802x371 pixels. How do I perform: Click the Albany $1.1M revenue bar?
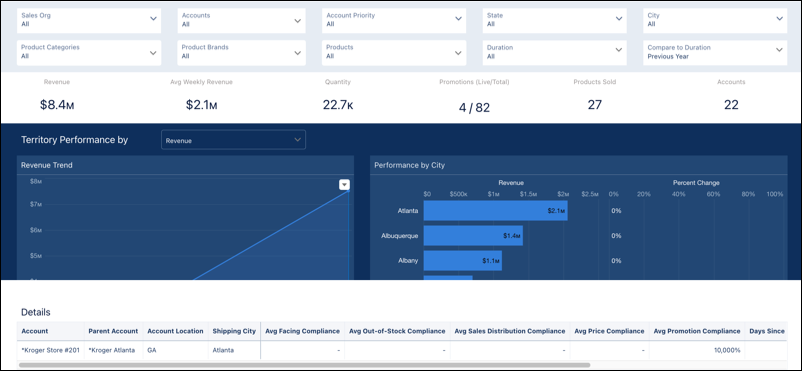click(x=463, y=260)
